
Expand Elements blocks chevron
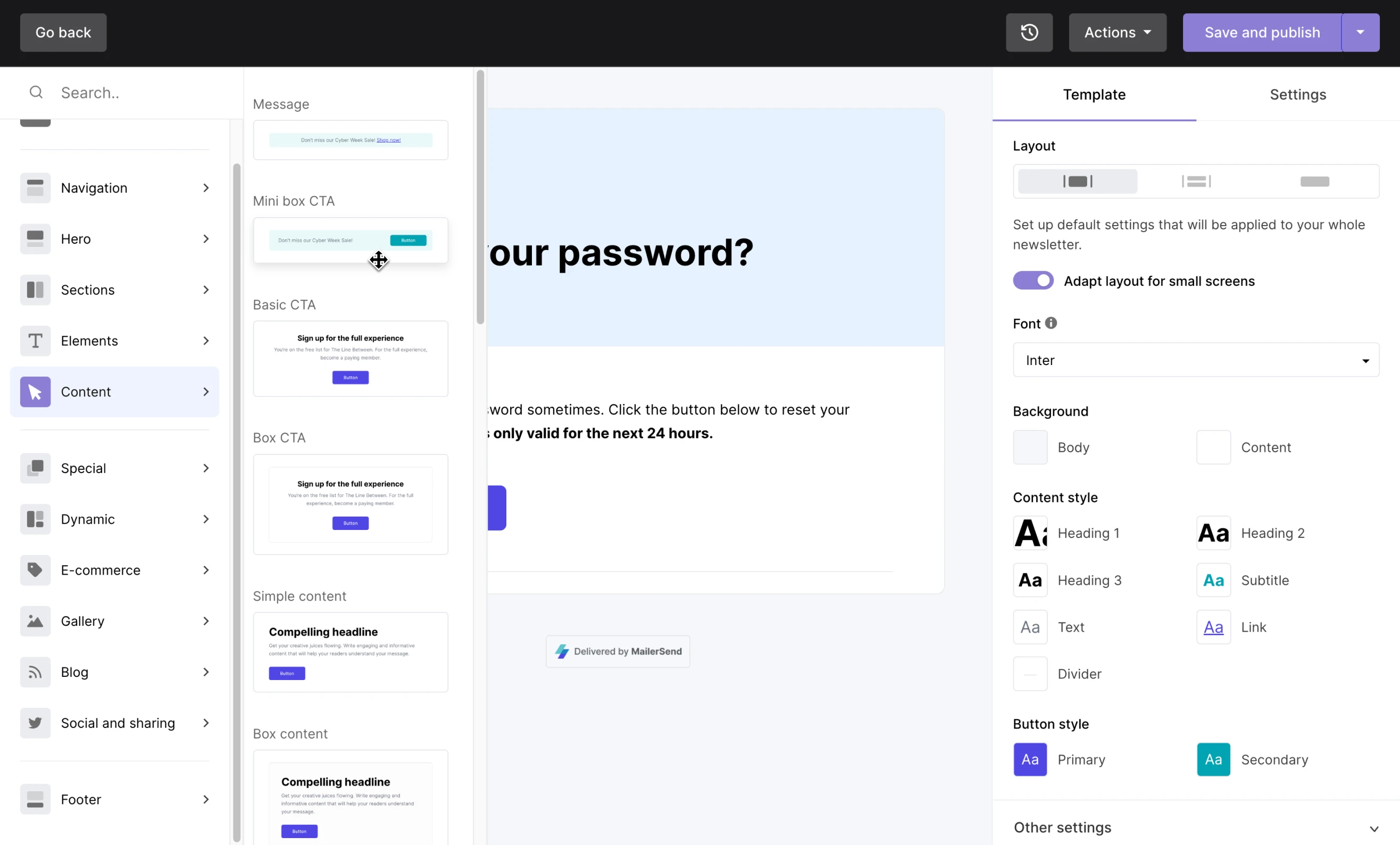click(x=206, y=341)
